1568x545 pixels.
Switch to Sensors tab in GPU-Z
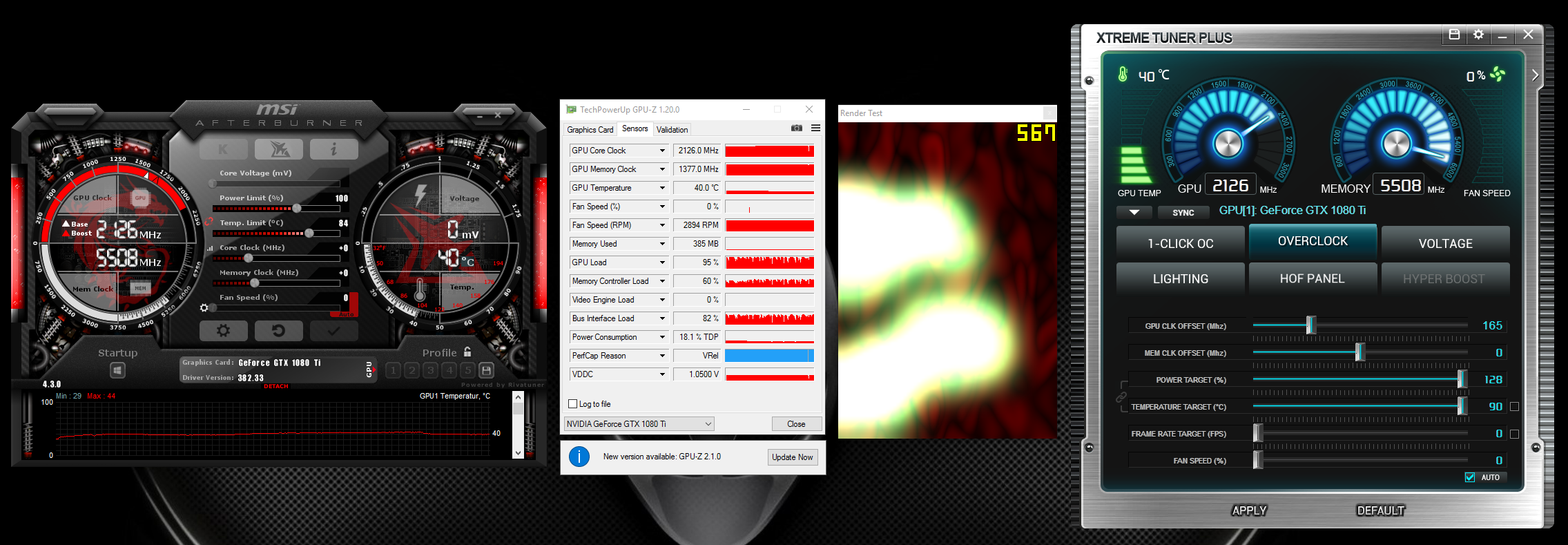[635, 128]
